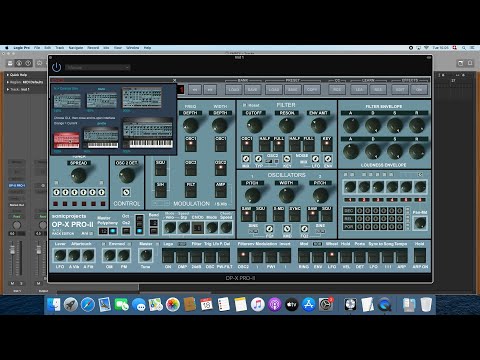This screenshot has height=360, width=480.
Task: Click the A Vib aftertouch knob
Action: coord(74,256)
